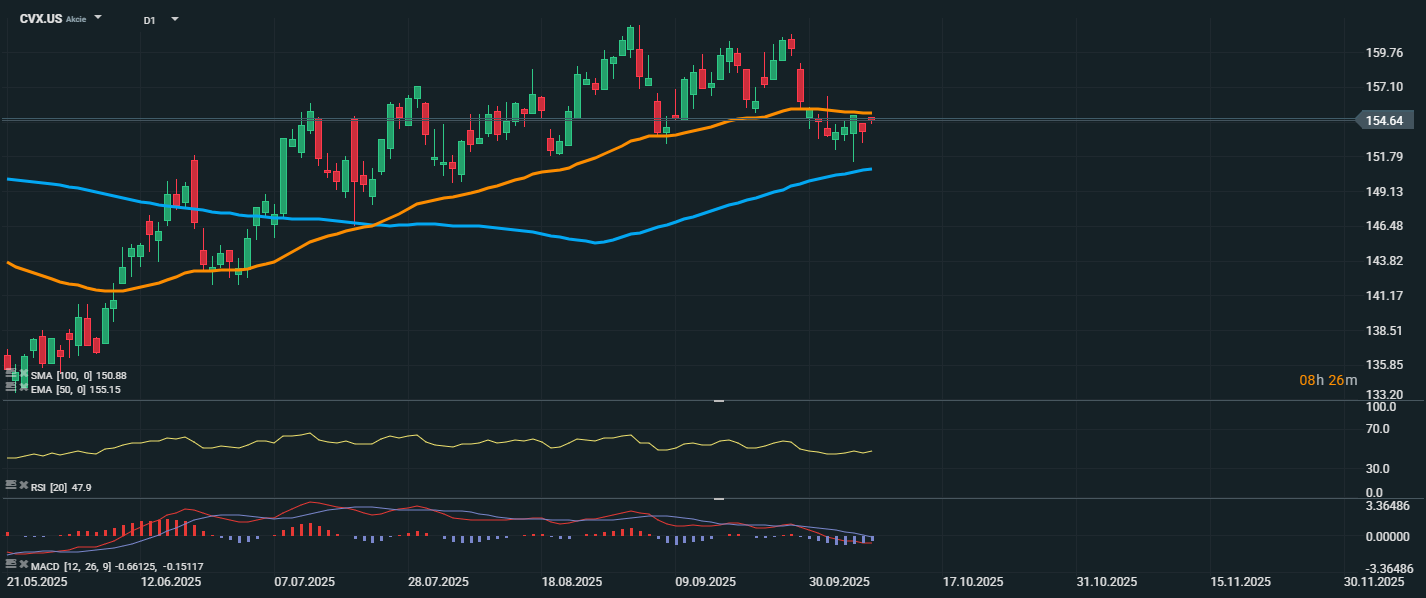Open MACD indicator settings icon
Viewport: 1426px width, 598px height.
[11, 565]
